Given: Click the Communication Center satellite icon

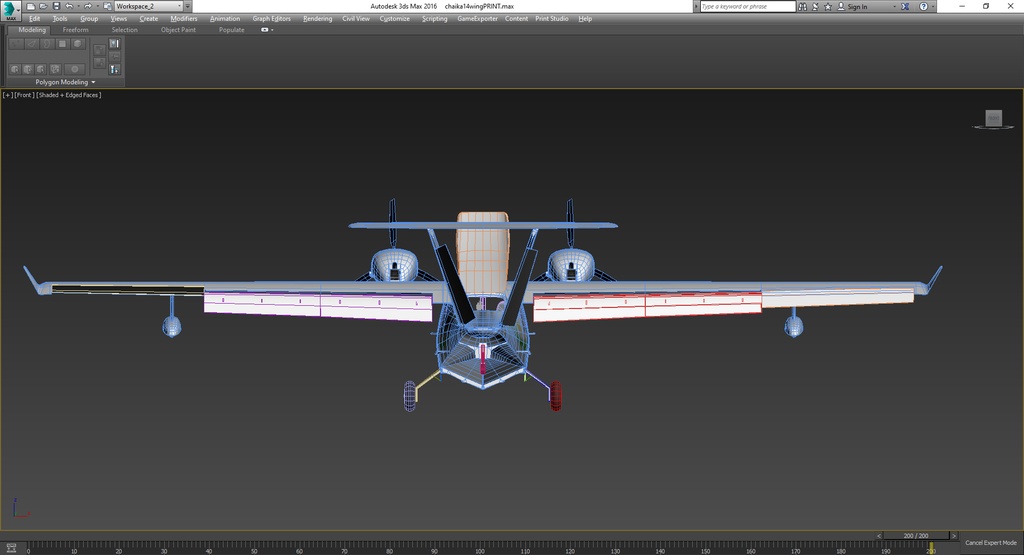Looking at the screenshot, I should coord(816,7).
